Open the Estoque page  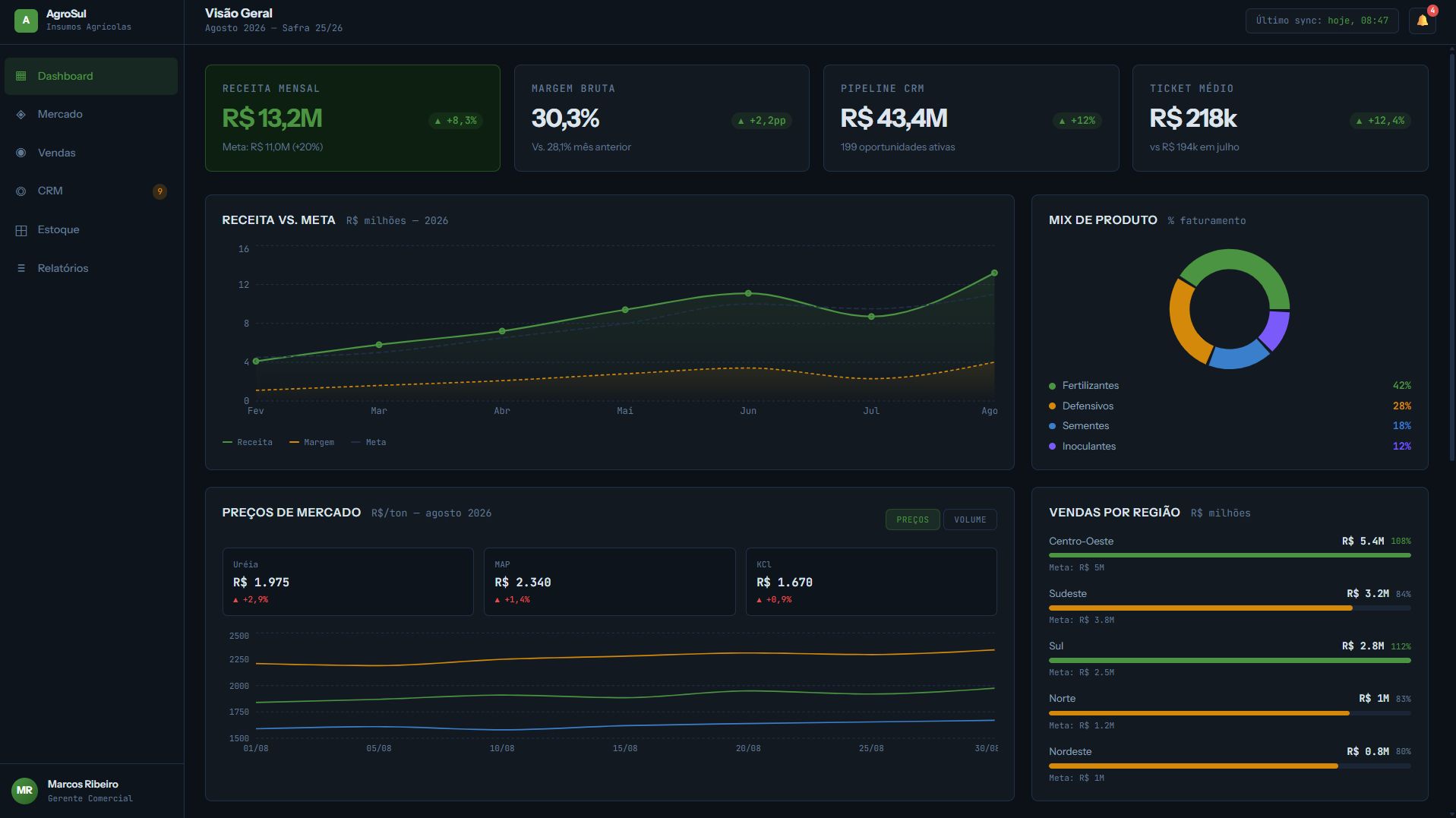click(91, 230)
